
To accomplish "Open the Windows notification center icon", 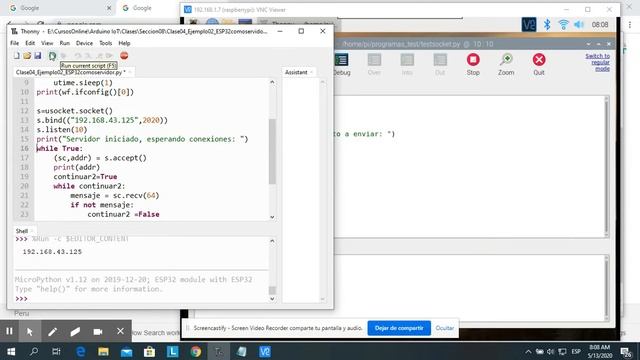I will 626,351.
